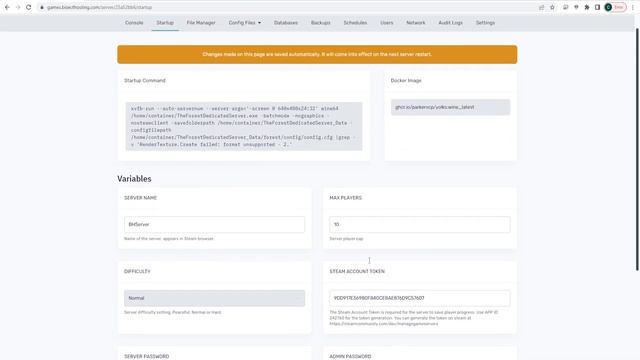
Task: Switch to the Console tab
Action: 134,23
